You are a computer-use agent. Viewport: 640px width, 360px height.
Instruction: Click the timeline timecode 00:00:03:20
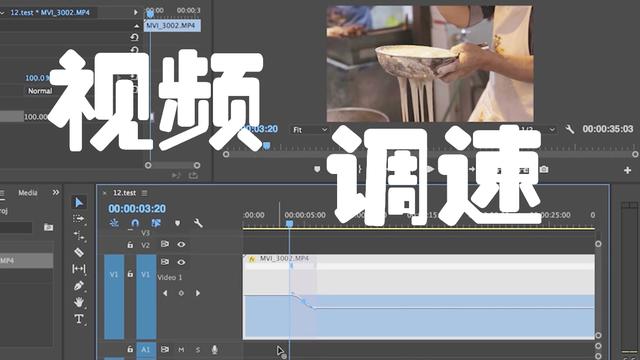point(137,209)
